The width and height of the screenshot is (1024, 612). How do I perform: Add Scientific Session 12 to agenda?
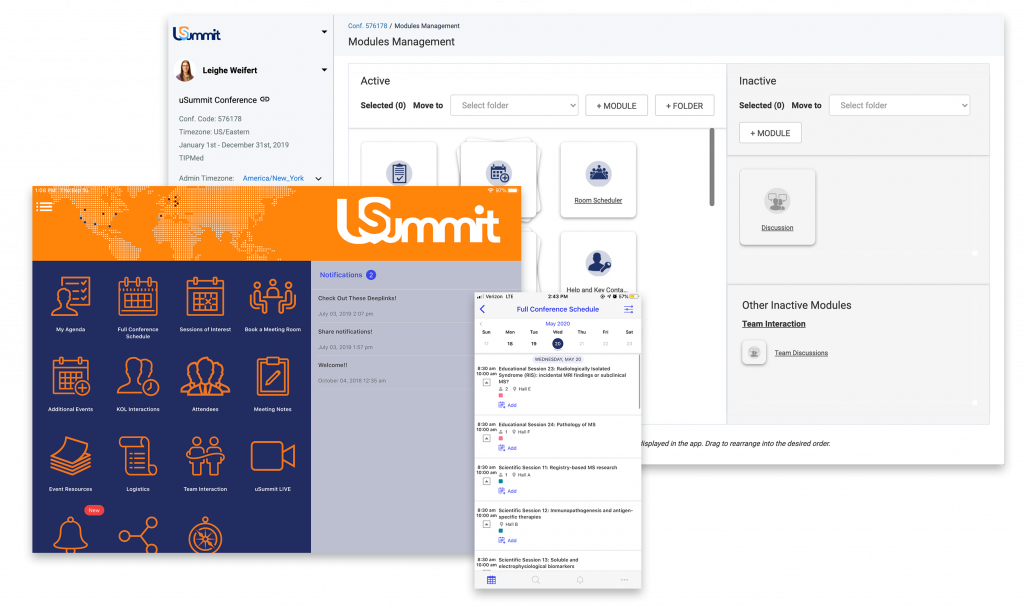click(507, 541)
